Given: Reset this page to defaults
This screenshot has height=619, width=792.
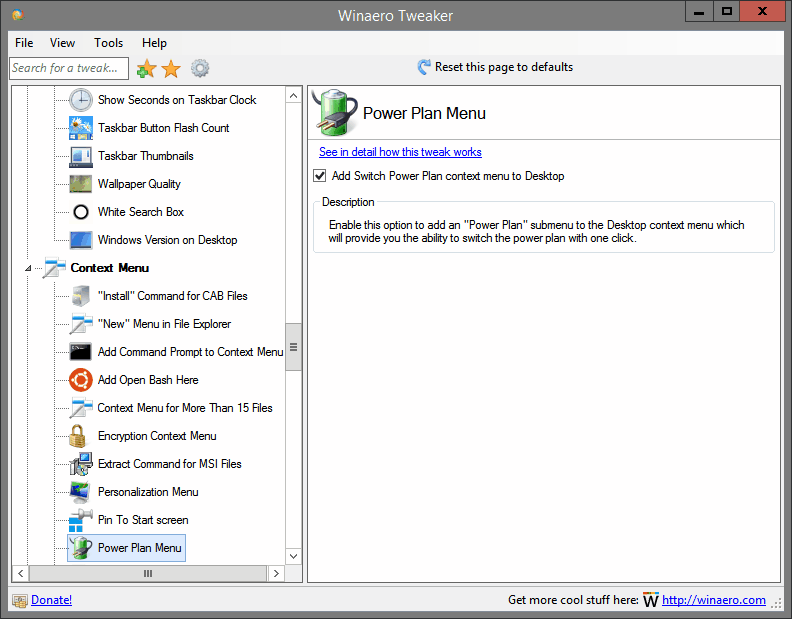Looking at the screenshot, I should pos(504,67).
